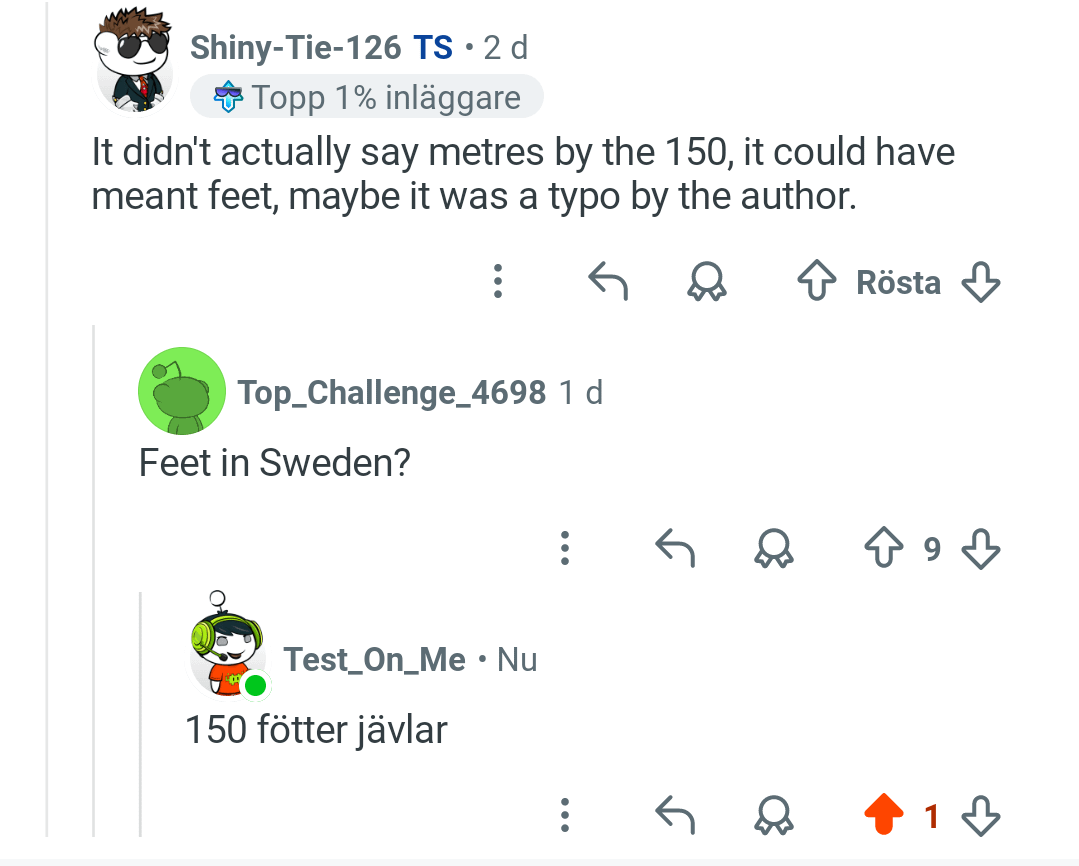Downvote Shiny-Tie-126's comment
The image size is (1079, 866).
pyautogui.click(x=981, y=282)
